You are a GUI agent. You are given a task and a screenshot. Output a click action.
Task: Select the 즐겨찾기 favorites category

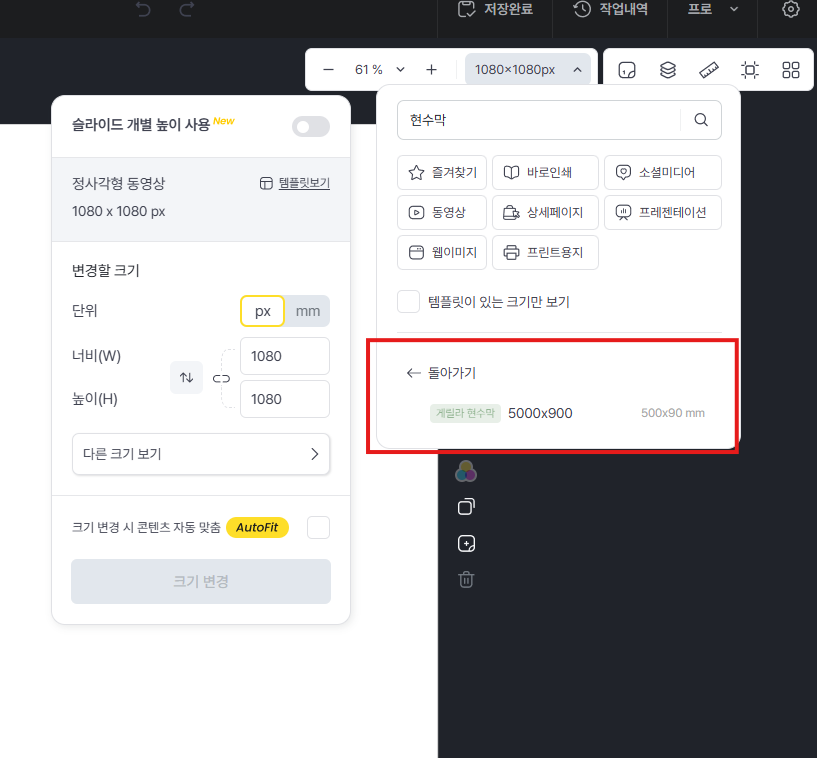click(x=442, y=172)
